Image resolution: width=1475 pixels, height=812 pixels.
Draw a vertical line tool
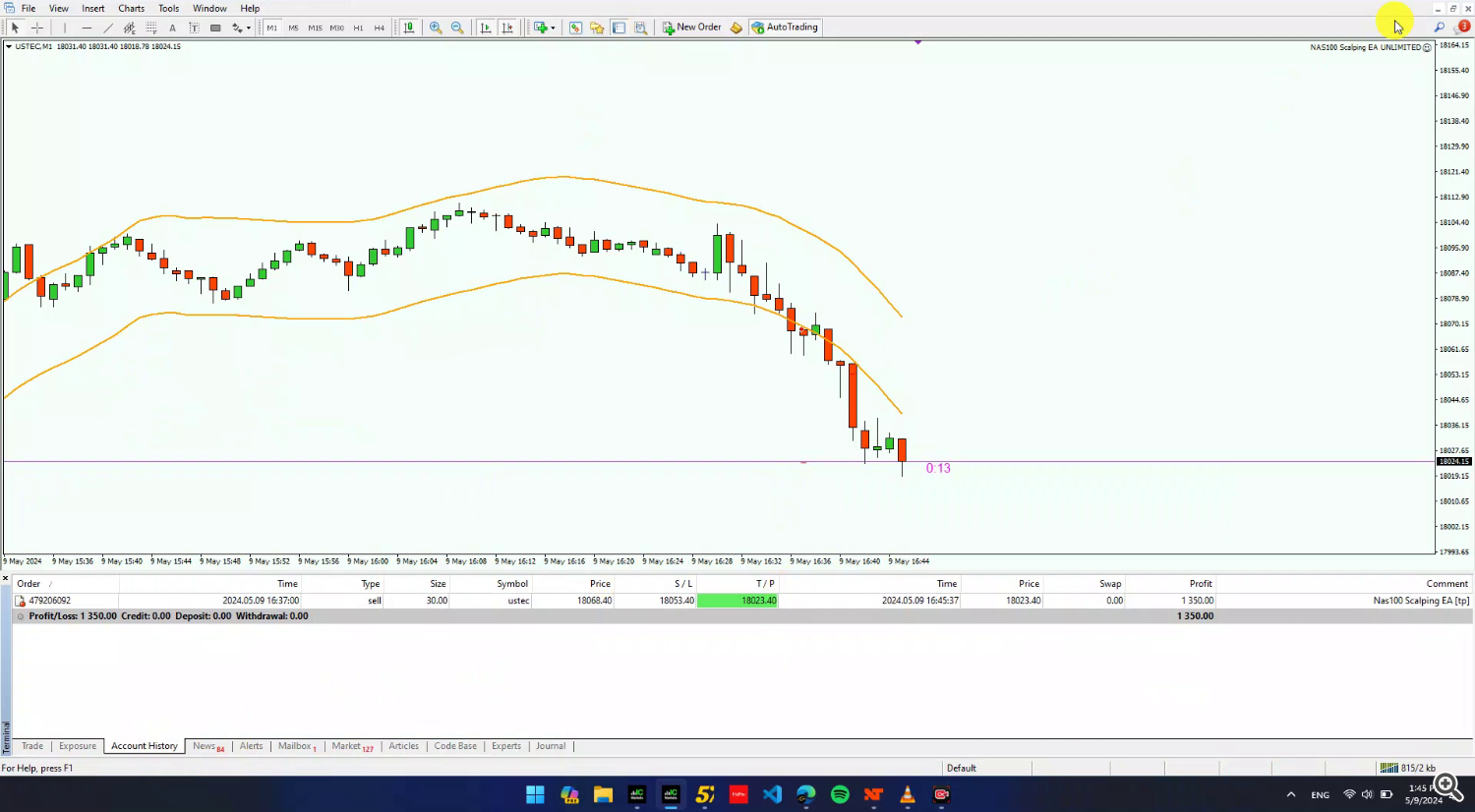(x=65, y=28)
